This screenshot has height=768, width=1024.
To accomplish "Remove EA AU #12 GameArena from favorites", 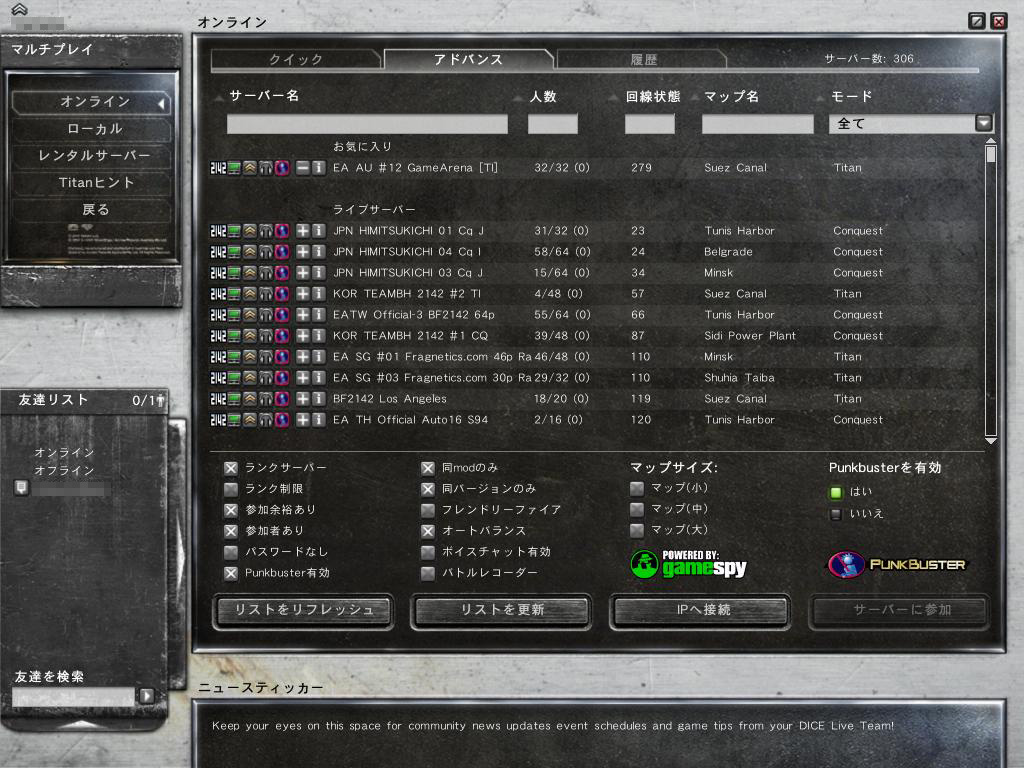I will click(x=302, y=168).
